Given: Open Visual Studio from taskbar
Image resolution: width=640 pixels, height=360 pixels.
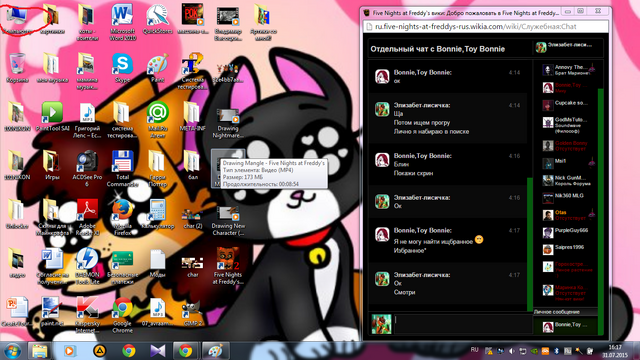Looking at the screenshot, I should [158, 351].
